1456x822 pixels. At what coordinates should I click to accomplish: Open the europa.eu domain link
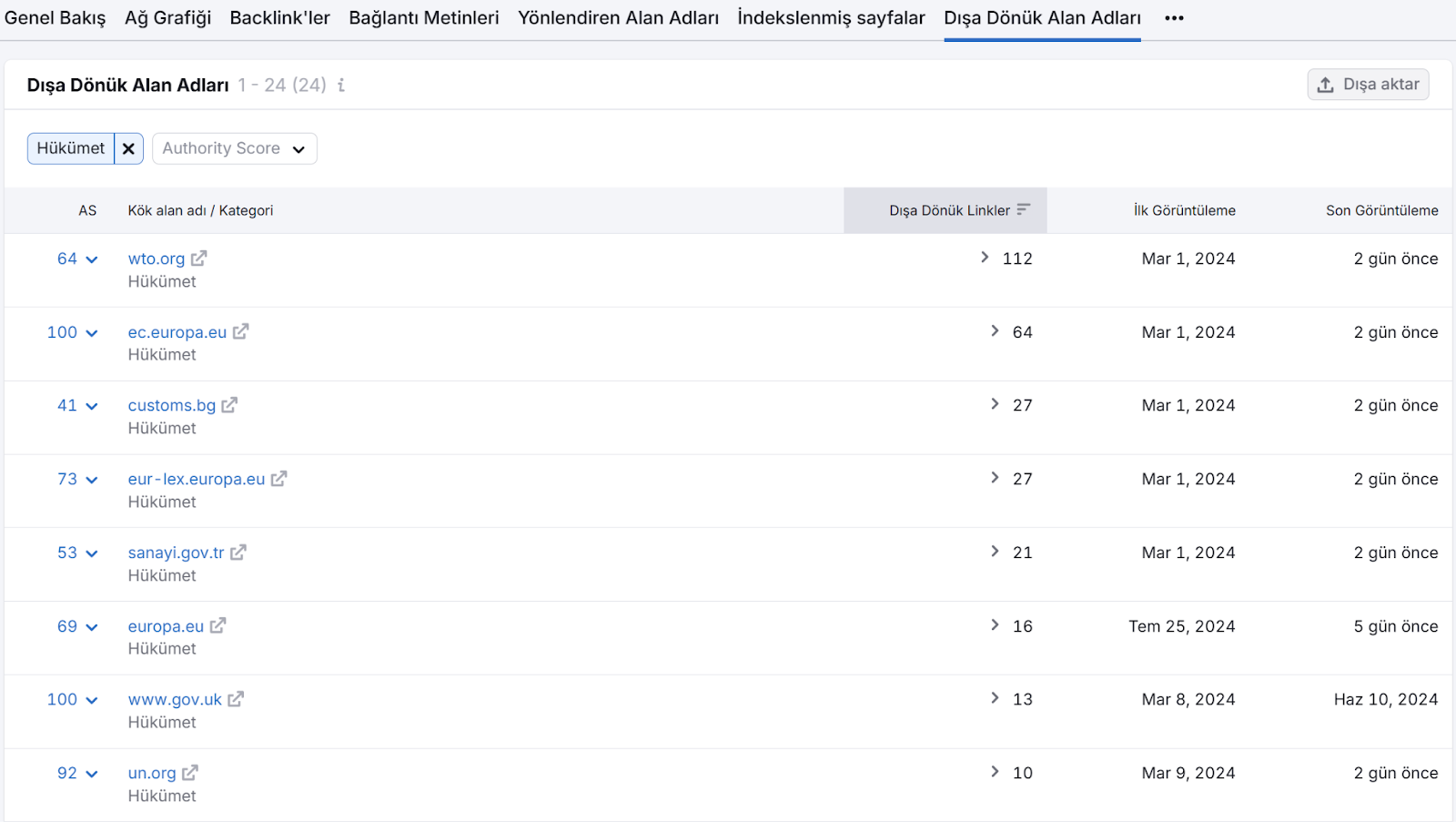coord(167,626)
